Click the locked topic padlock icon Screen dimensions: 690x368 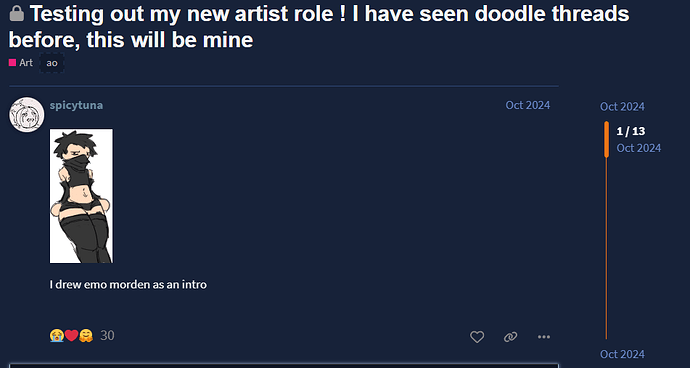click(17, 13)
